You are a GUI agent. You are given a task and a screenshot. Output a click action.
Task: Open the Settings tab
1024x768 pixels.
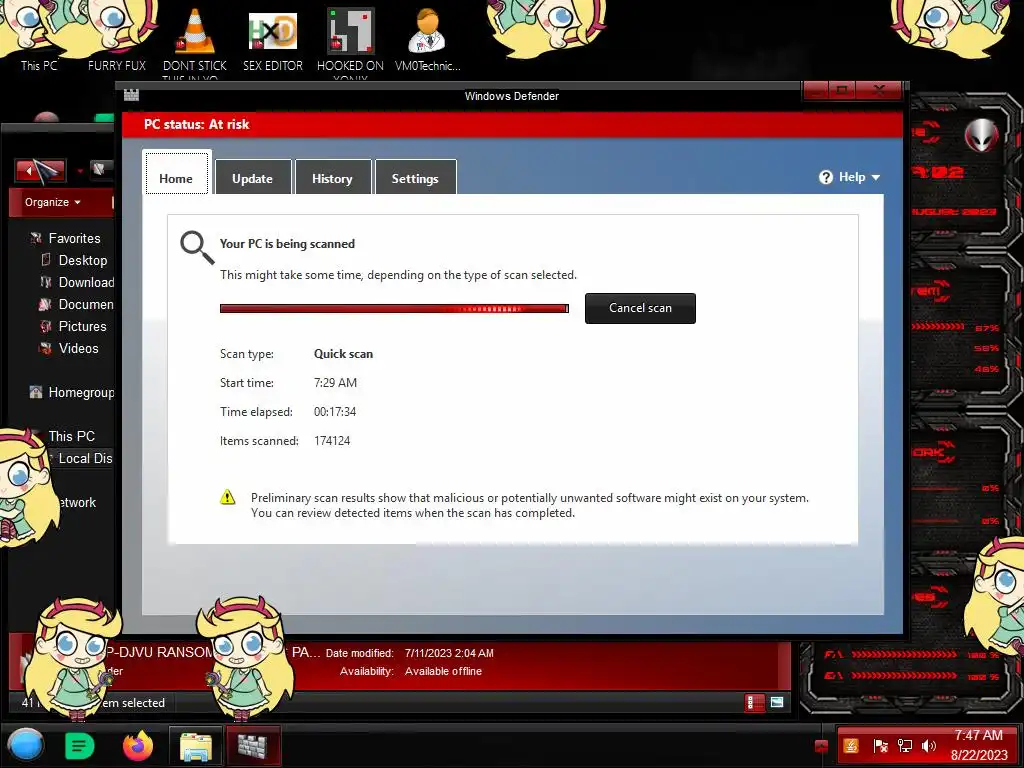pyautogui.click(x=415, y=177)
